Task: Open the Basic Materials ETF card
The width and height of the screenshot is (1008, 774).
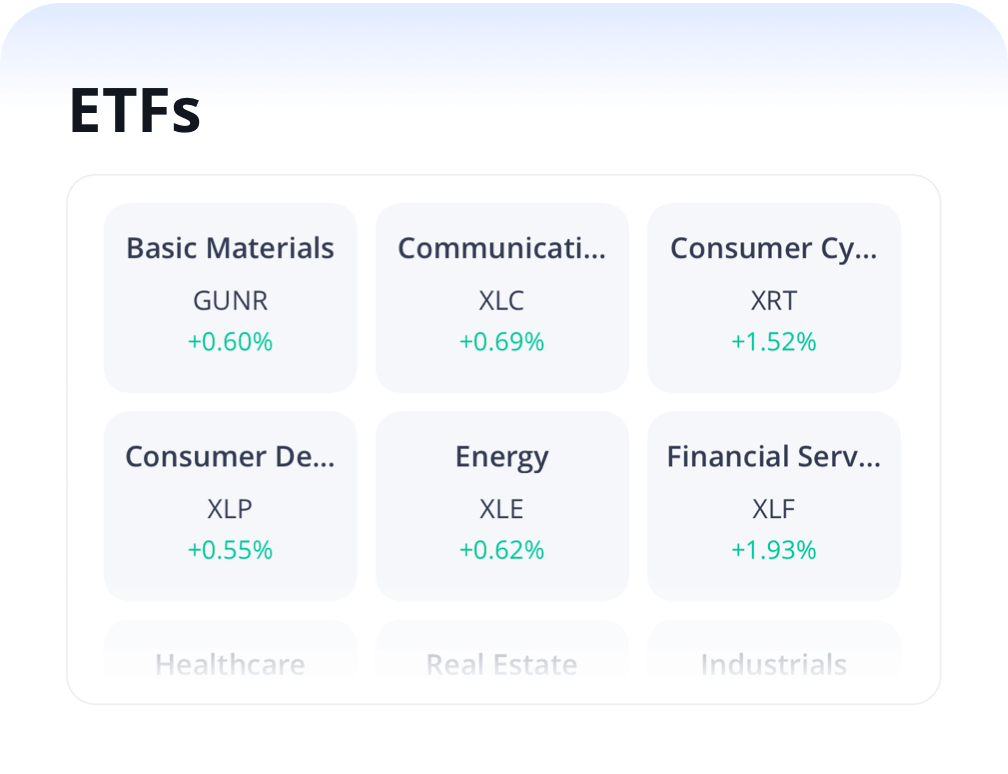Action: point(230,297)
